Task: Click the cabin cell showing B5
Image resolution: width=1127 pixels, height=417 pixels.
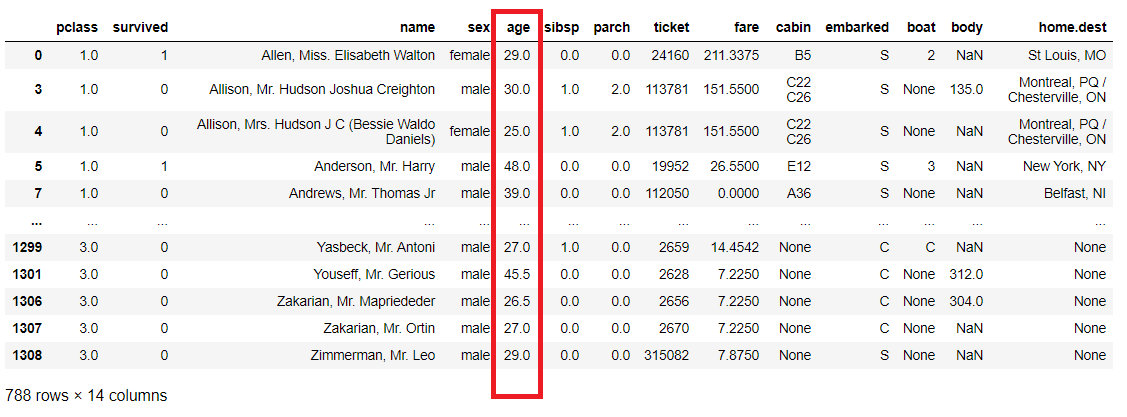Action: click(x=801, y=55)
